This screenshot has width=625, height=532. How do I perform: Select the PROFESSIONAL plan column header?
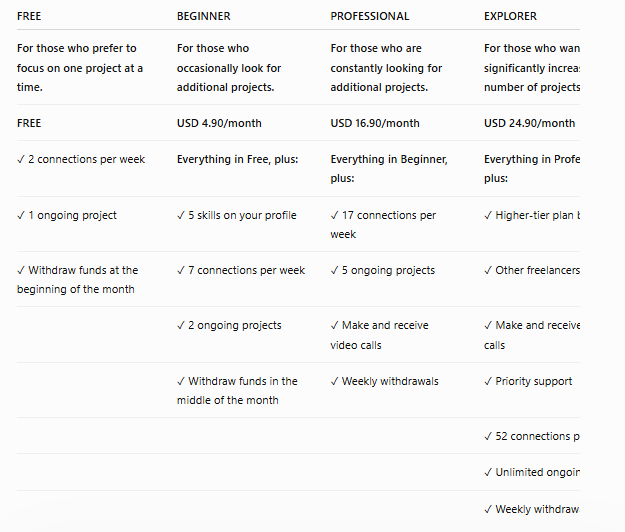[x=369, y=16]
